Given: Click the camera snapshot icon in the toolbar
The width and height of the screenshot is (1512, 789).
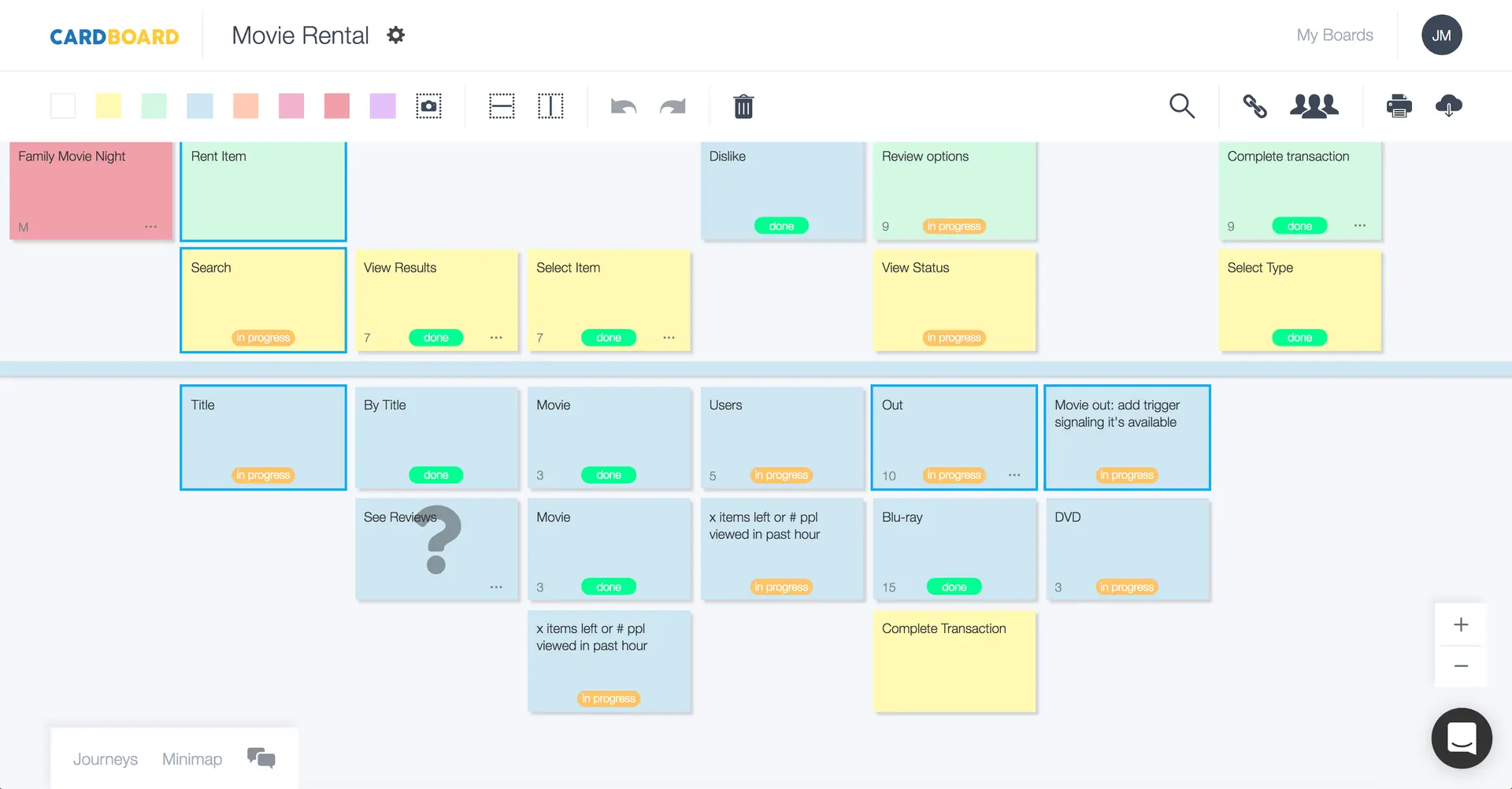Looking at the screenshot, I should [x=428, y=106].
